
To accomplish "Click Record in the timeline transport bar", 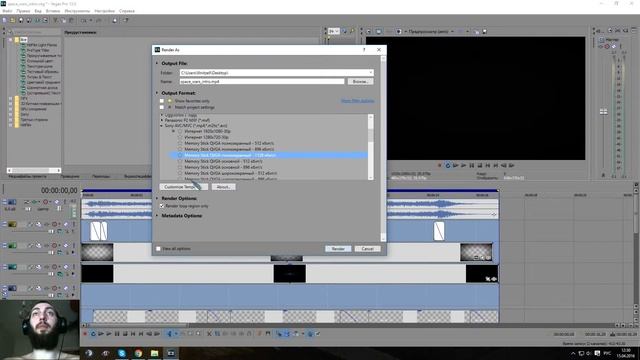I will tap(85, 334).
